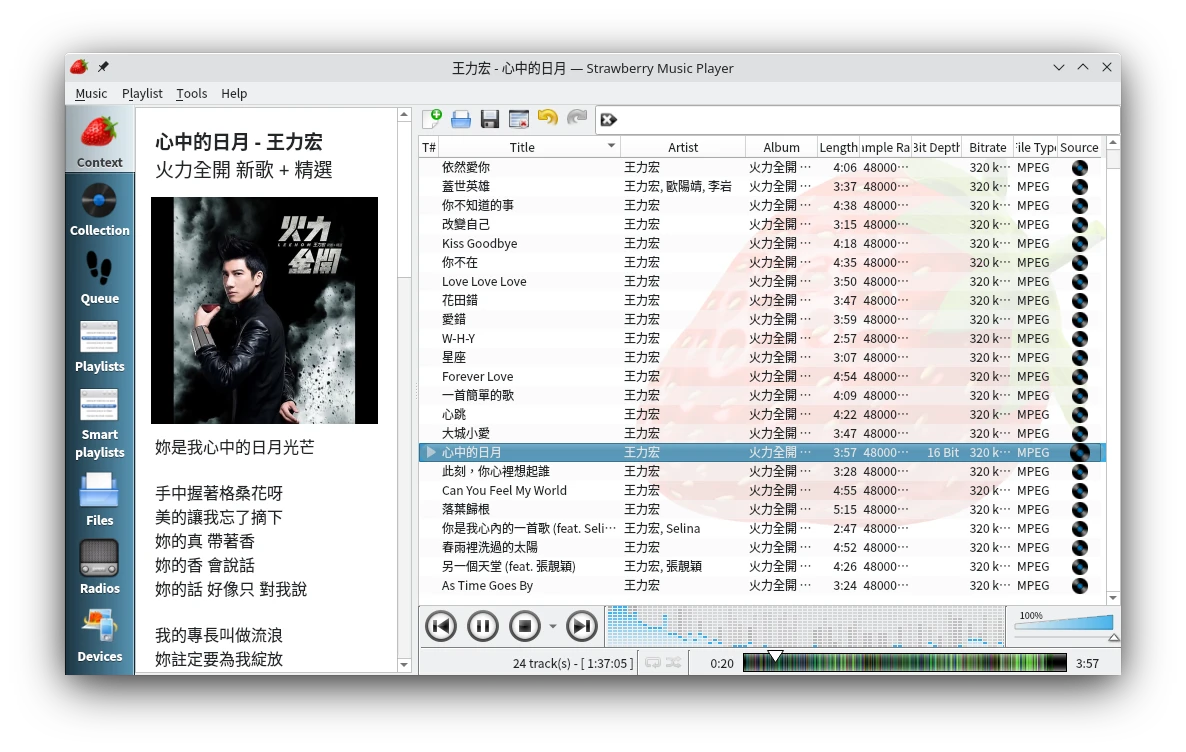Pause the current song
This screenshot has height=752, width=1186.
[482, 627]
